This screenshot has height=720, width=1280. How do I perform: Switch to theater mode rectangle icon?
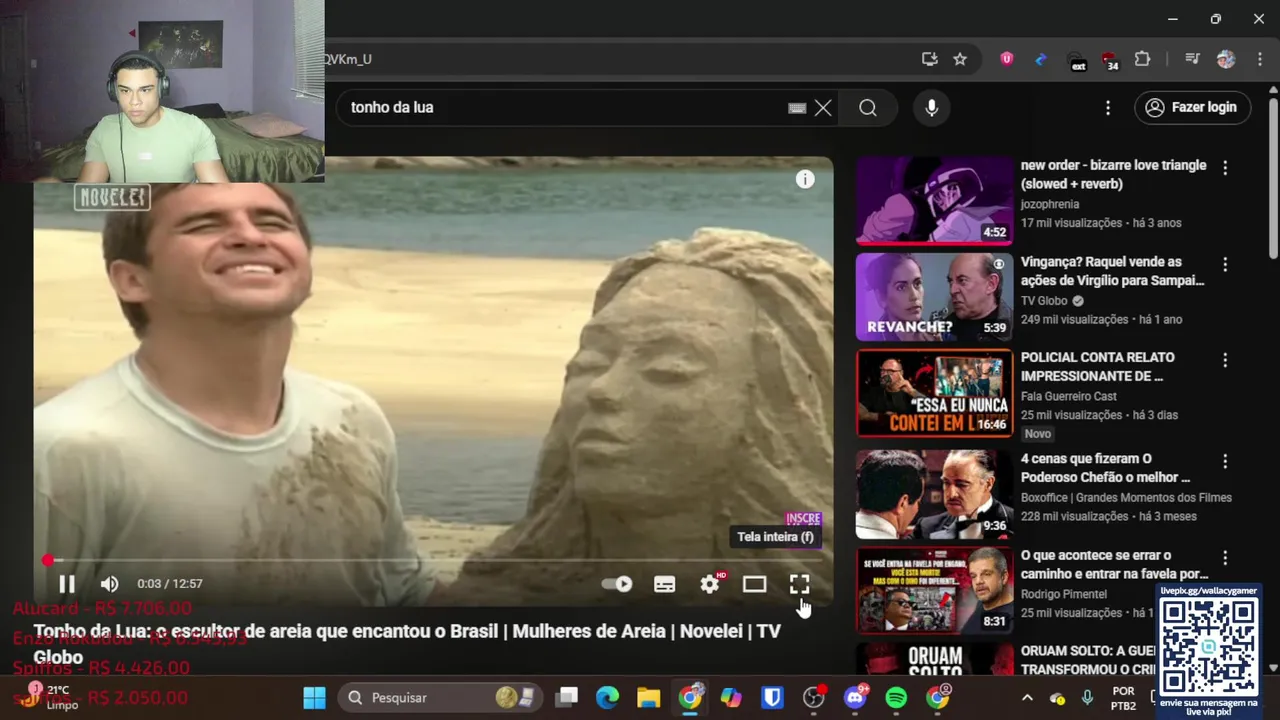pos(754,584)
